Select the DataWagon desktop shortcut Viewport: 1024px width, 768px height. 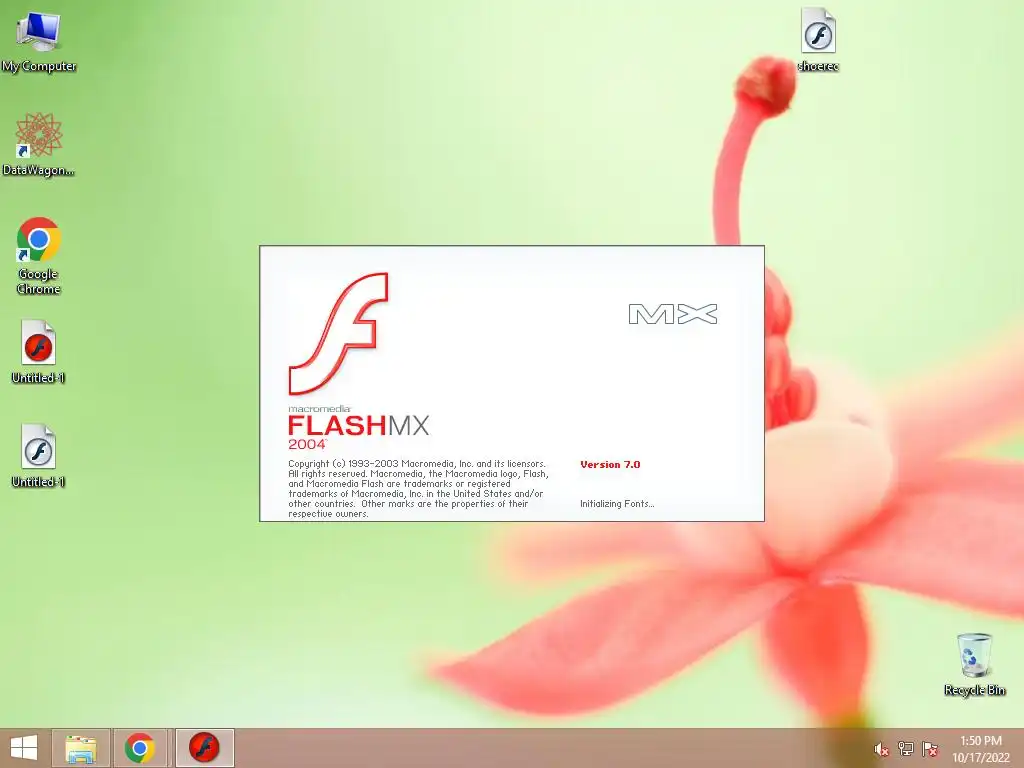click(x=39, y=144)
